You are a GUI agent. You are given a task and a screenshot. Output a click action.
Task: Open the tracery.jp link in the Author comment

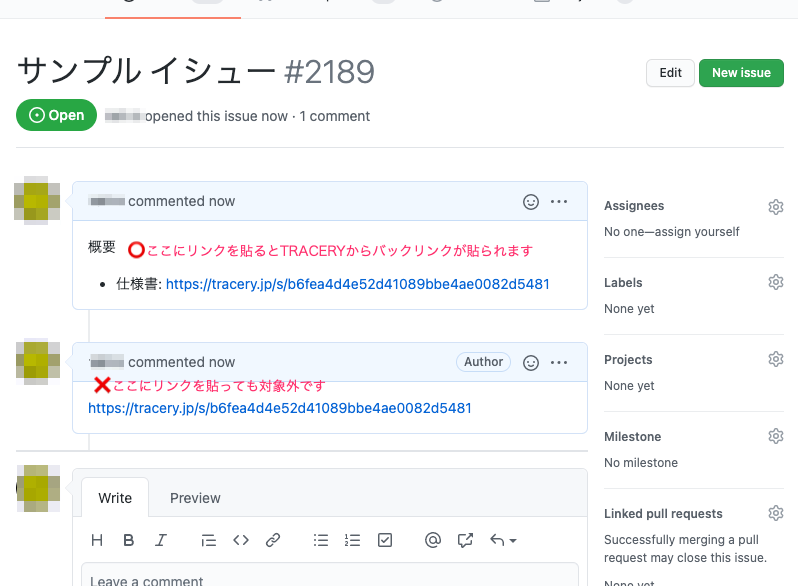[x=280, y=408]
